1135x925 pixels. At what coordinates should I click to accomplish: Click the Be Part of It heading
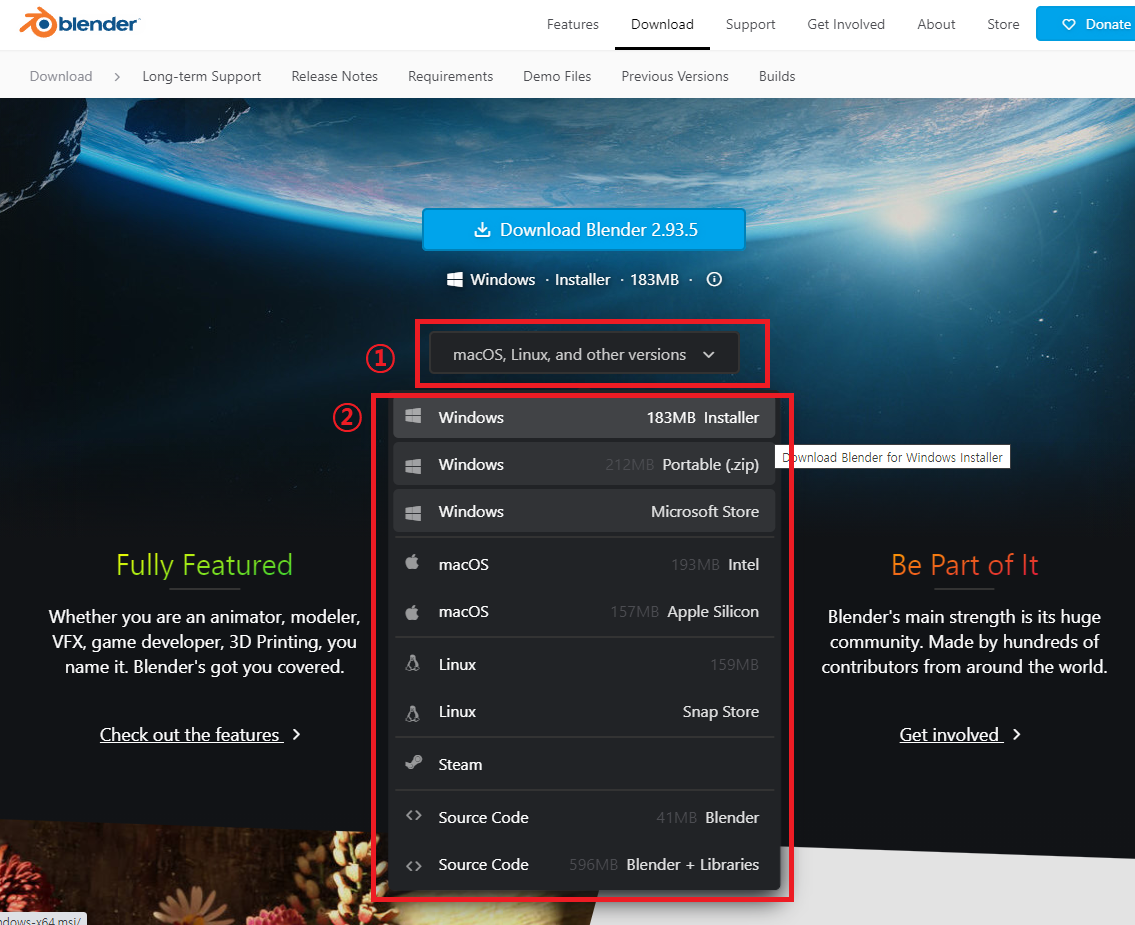964,565
